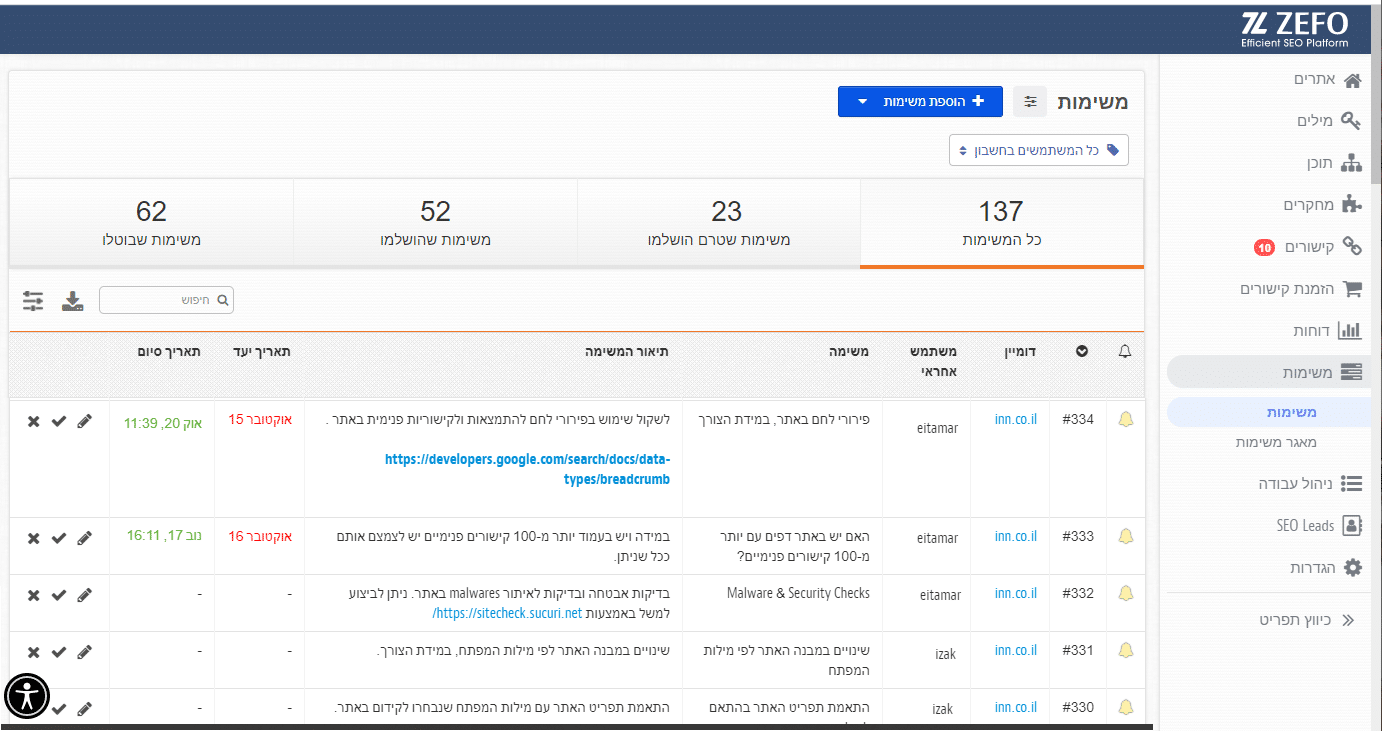Click the filter settings icon beside משימות title
This screenshot has height=731, width=1382.
pos(1030,101)
